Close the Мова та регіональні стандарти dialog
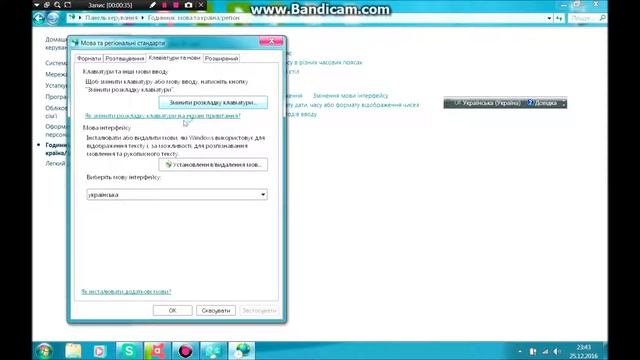 coord(271,41)
